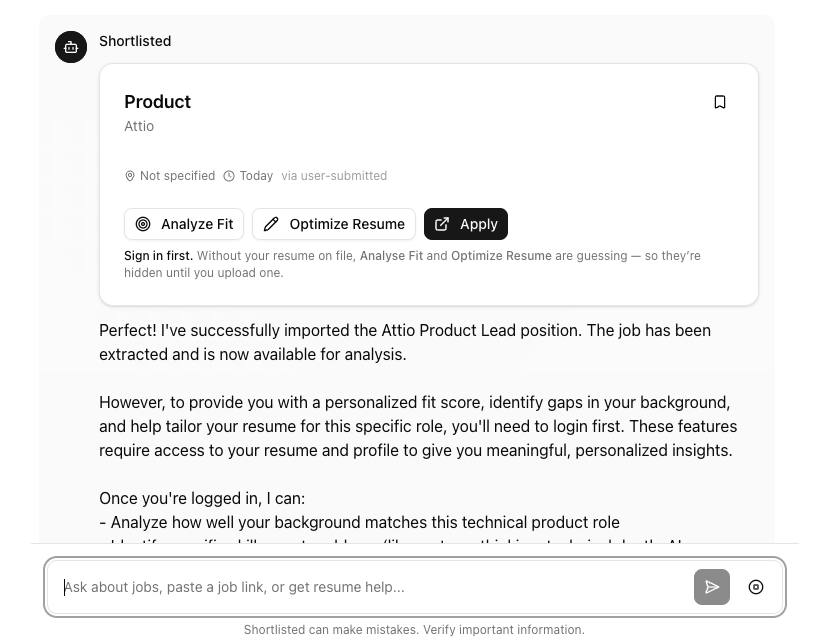Click the Shortlisted bot avatar
This screenshot has width=815, height=642.
pos(71,46)
